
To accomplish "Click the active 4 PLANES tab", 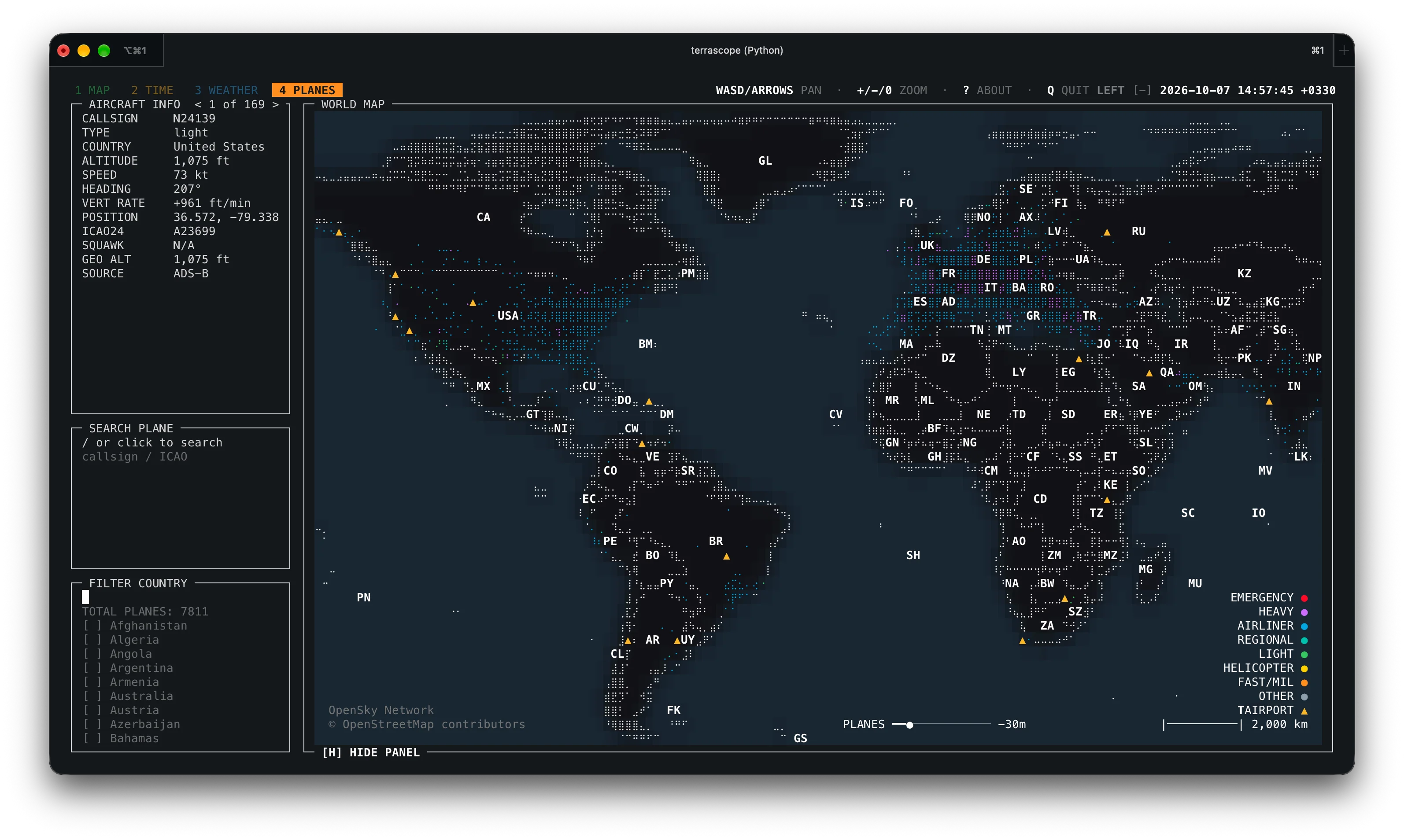I will point(307,90).
